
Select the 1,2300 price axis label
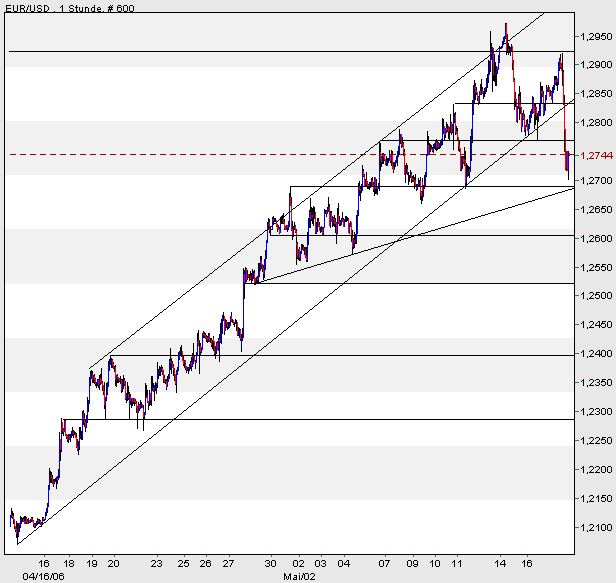pyautogui.click(x=596, y=412)
